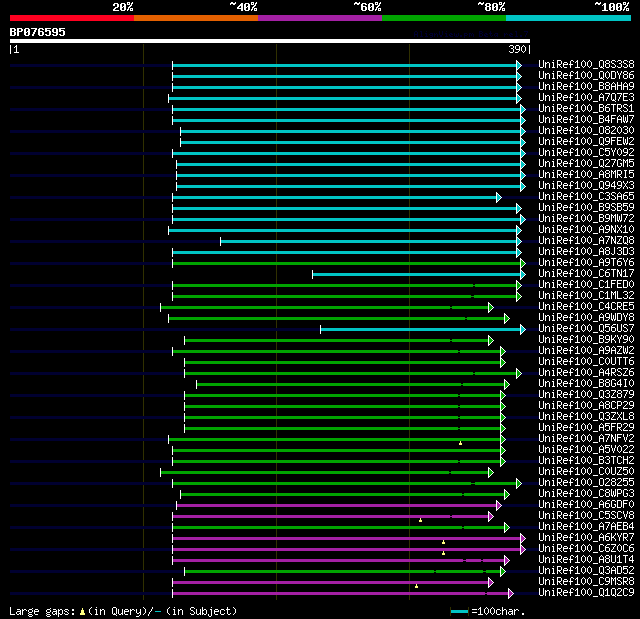Image resolution: width=640 pixels, height=619 pixels.
Task: Open the UniRef100_A9T6Y6 hit
Action: point(586,263)
